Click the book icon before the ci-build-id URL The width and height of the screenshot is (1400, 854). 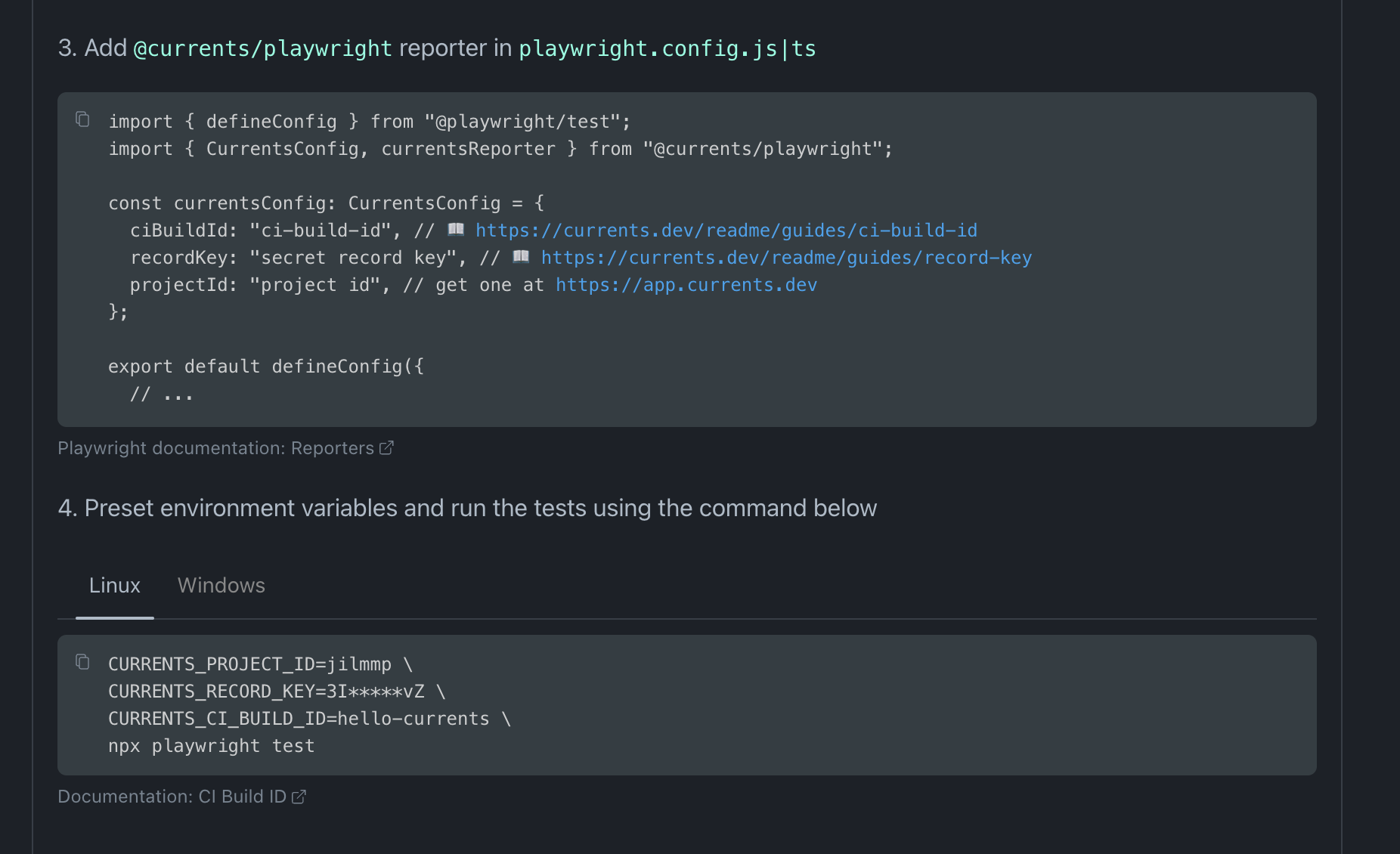tap(456, 229)
